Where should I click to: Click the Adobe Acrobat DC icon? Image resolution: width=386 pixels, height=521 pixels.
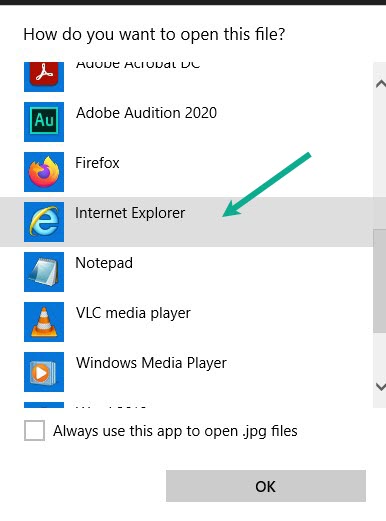(44, 77)
